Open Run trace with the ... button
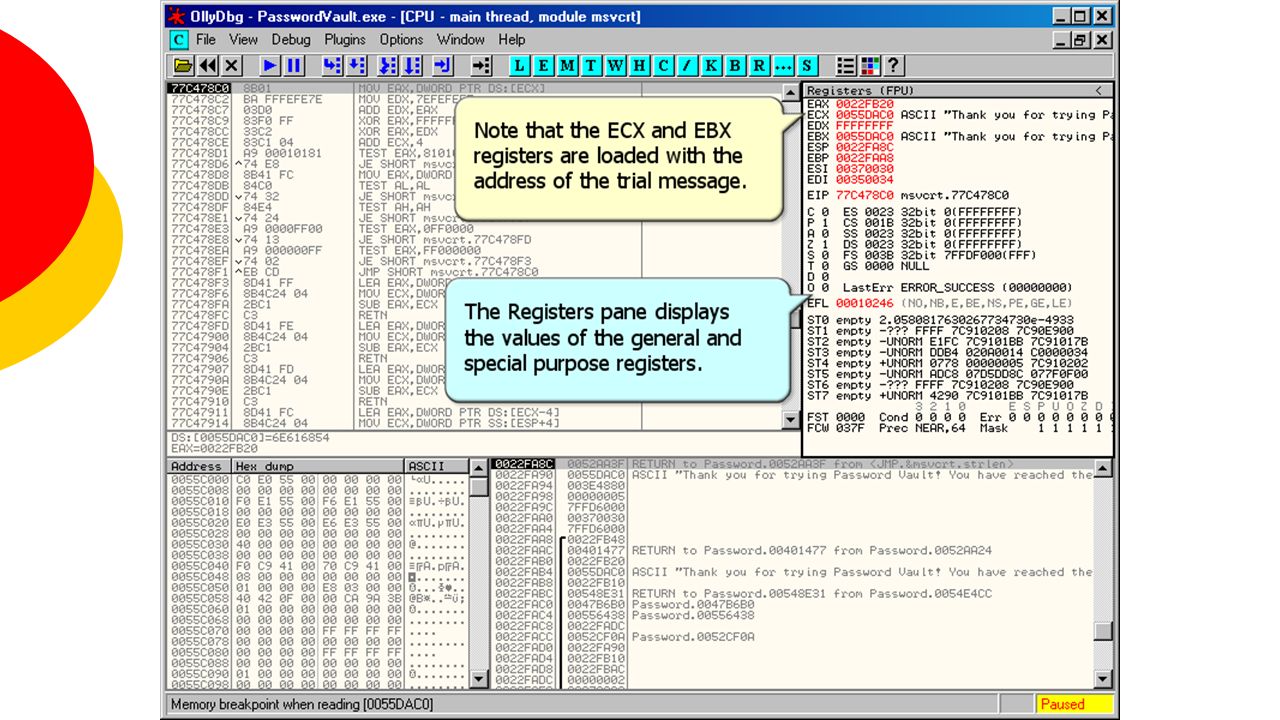 (783, 66)
